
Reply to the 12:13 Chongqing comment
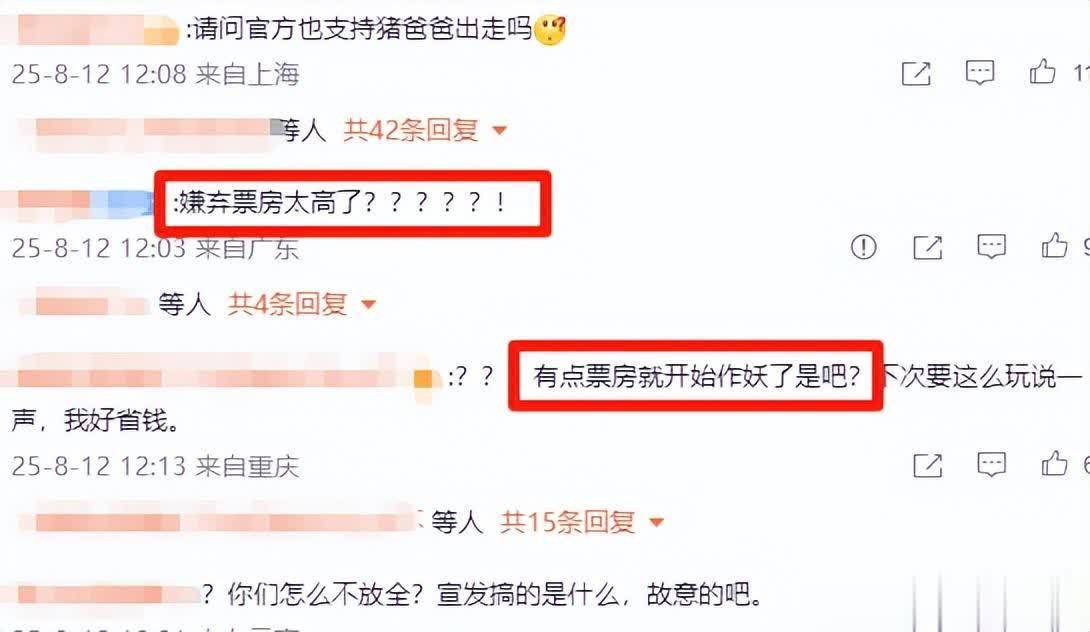[991, 464]
